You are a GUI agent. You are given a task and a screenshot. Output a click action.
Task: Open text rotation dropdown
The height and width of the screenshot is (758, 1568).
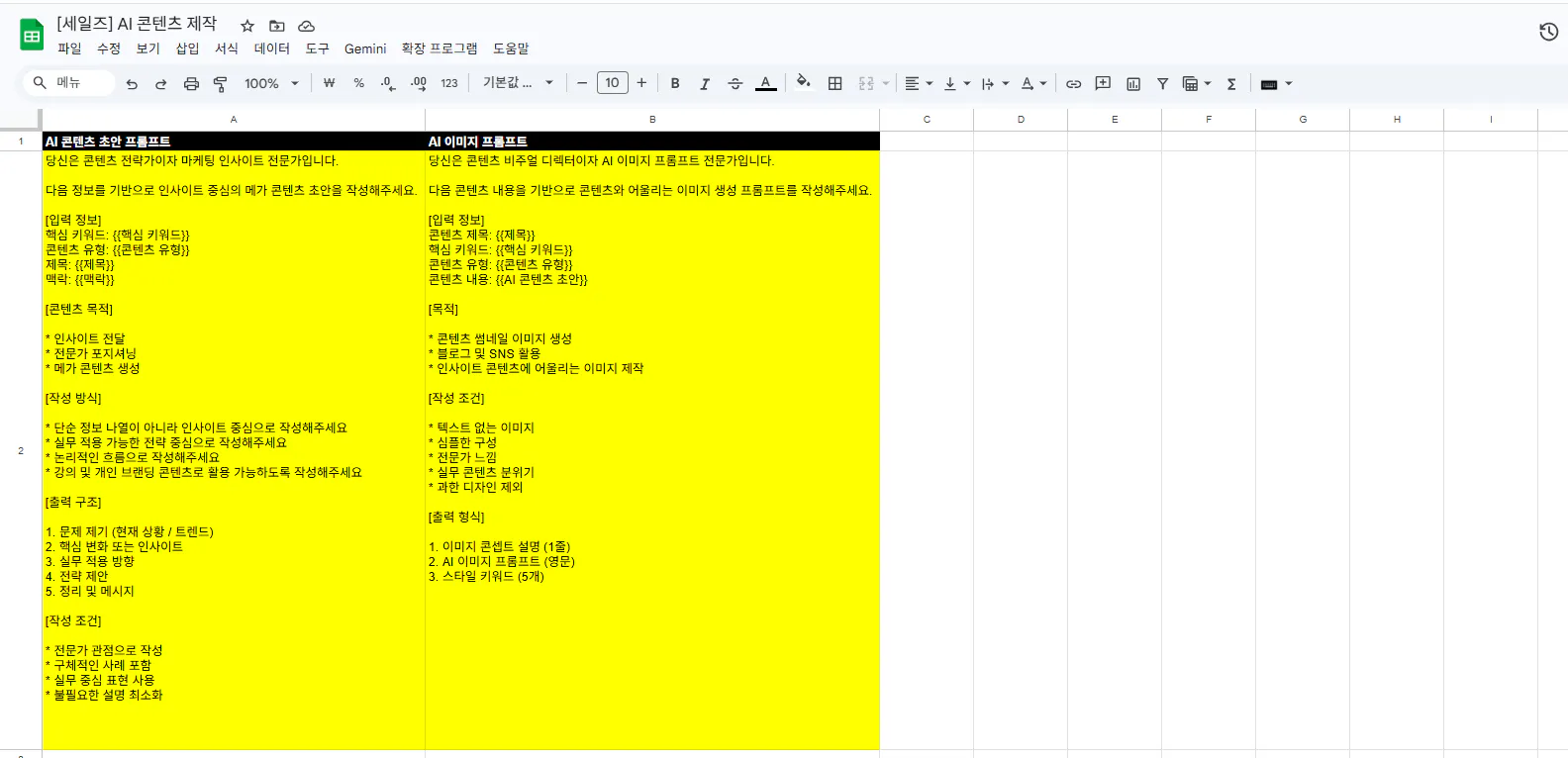pos(1033,83)
